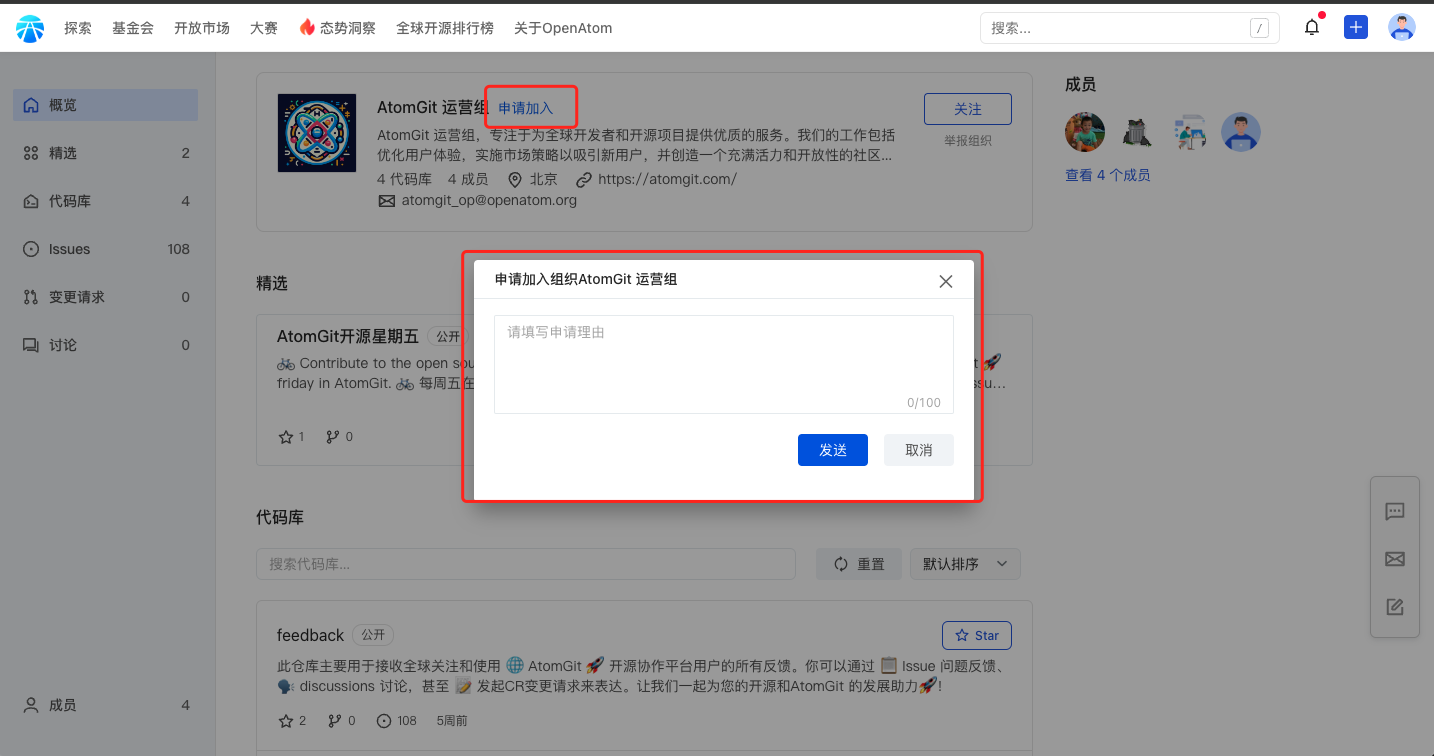Click the 5周前 timestamp on feedback
This screenshot has height=756, width=1434.
(x=452, y=721)
